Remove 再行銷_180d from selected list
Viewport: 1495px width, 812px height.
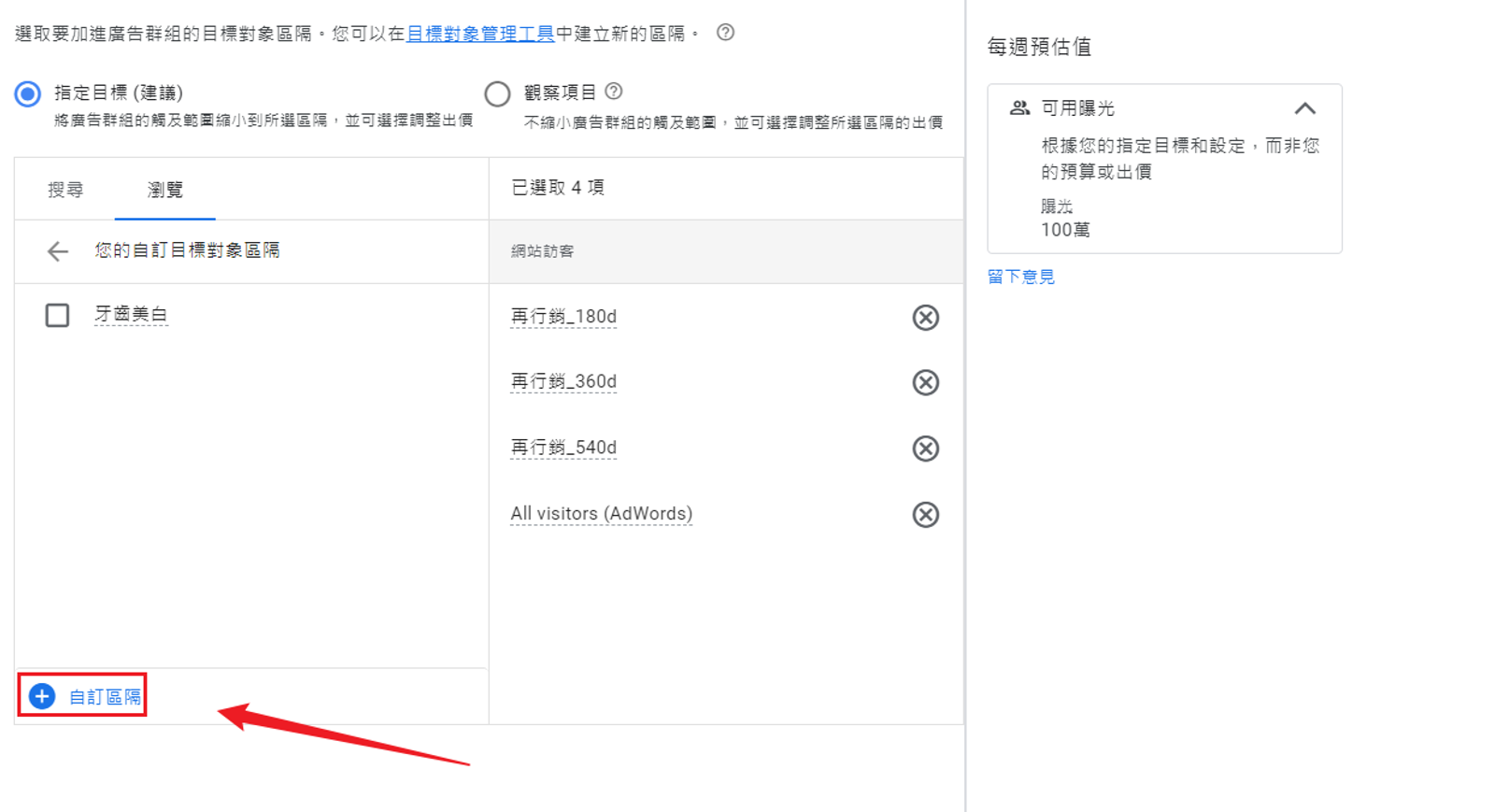click(x=925, y=318)
